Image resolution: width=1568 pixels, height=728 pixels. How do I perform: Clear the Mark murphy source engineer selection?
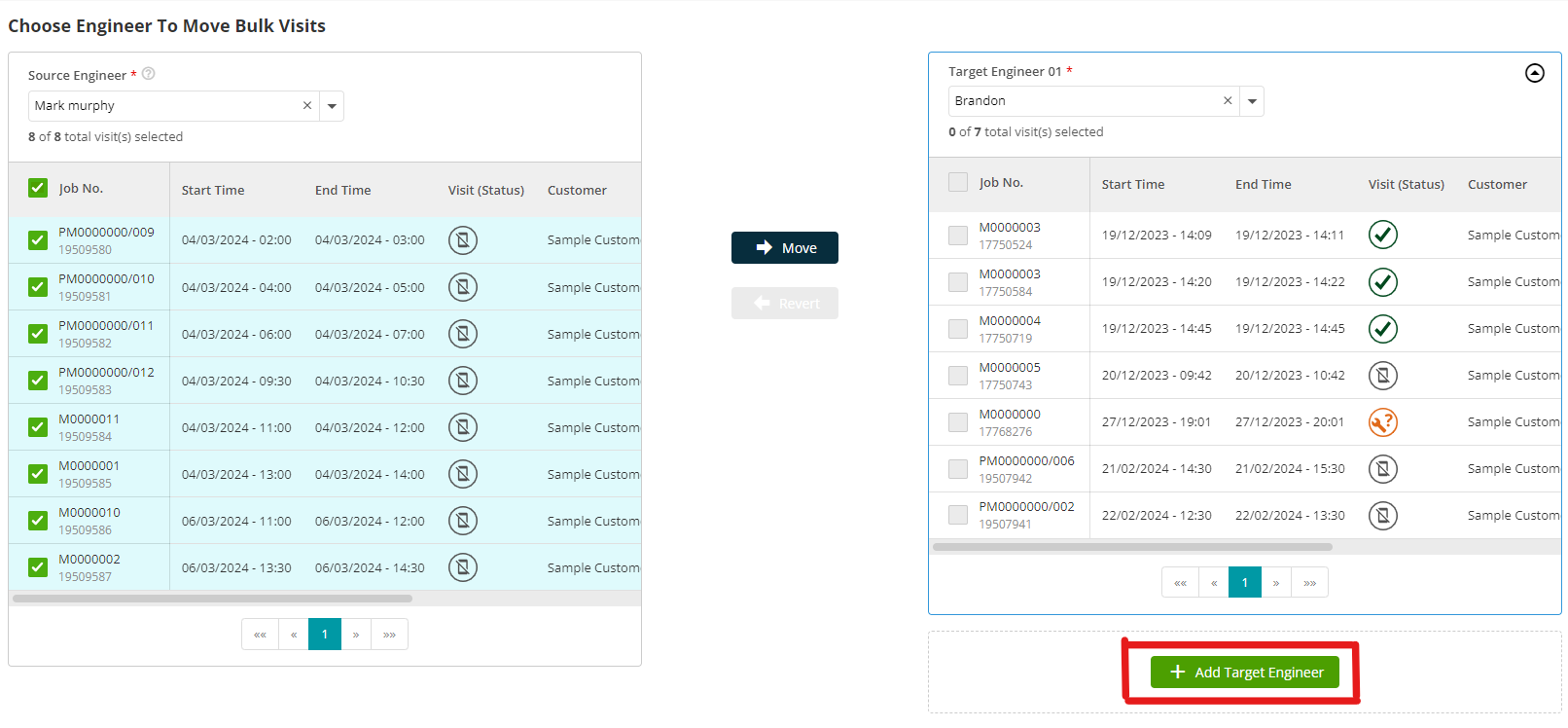pos(307,105)
